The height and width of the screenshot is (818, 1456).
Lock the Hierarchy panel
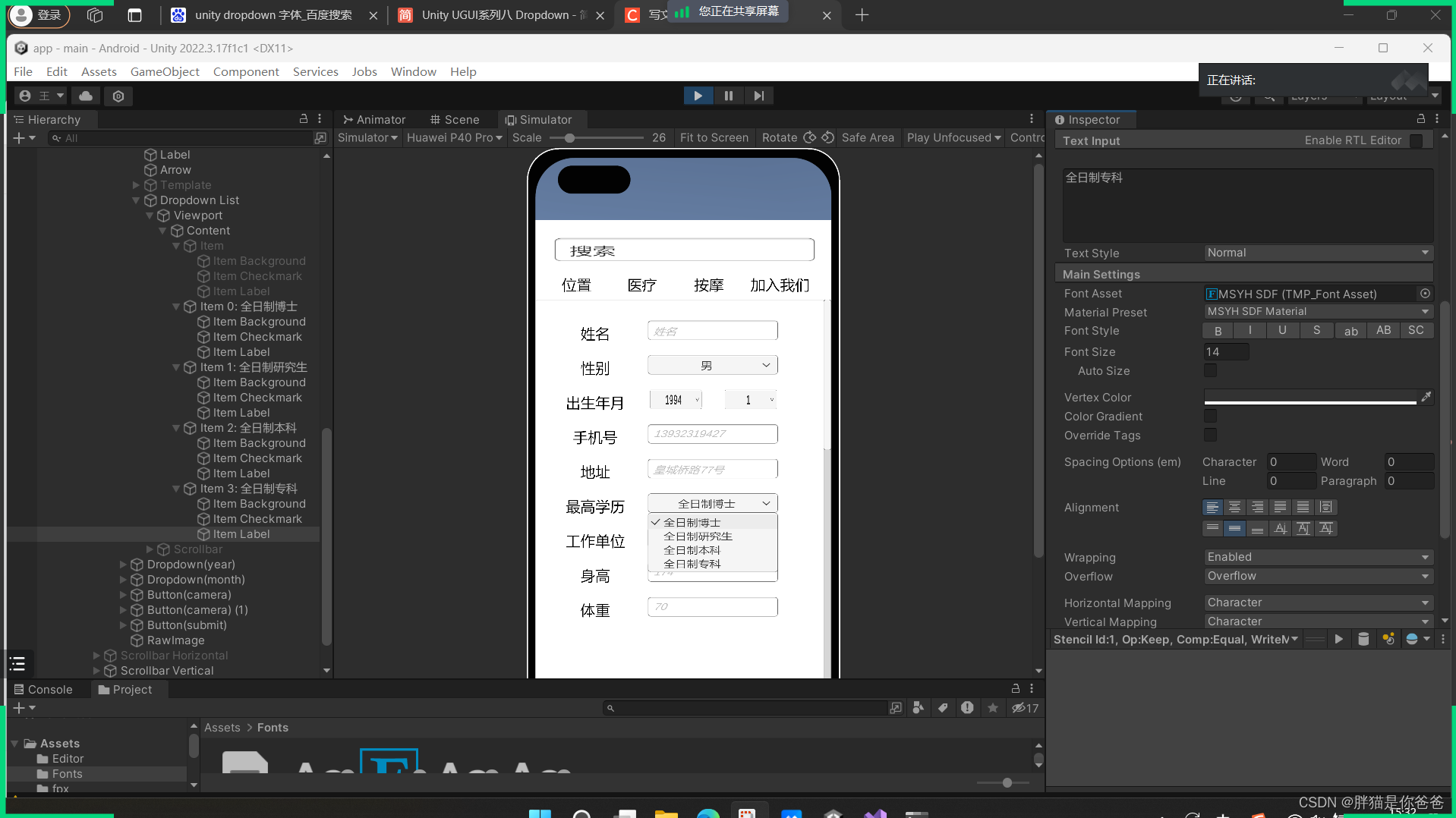pyautogui.click(x=304, y=119)
